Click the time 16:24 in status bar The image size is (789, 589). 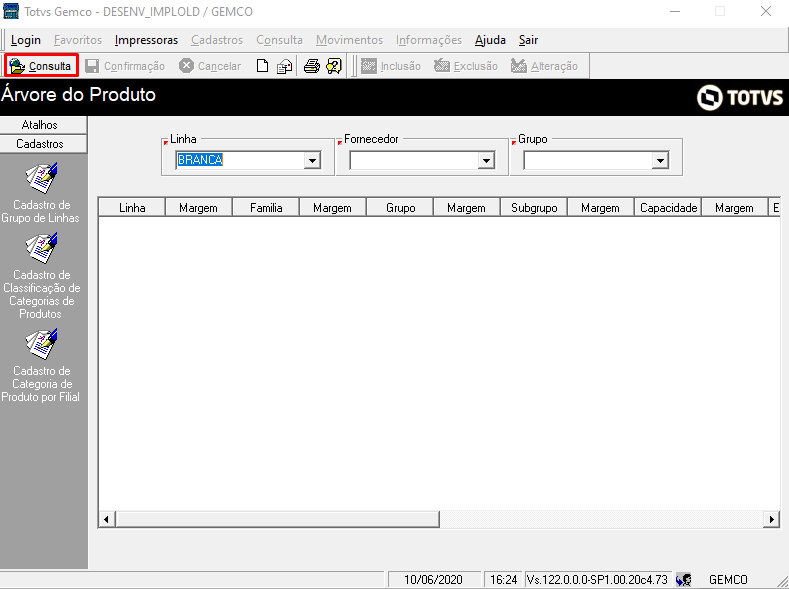point(504,580)
